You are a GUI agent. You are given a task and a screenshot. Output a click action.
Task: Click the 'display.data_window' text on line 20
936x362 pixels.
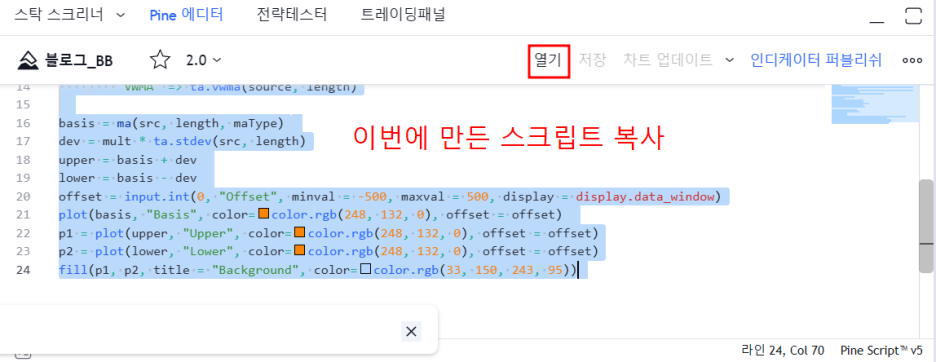[646, 197]
